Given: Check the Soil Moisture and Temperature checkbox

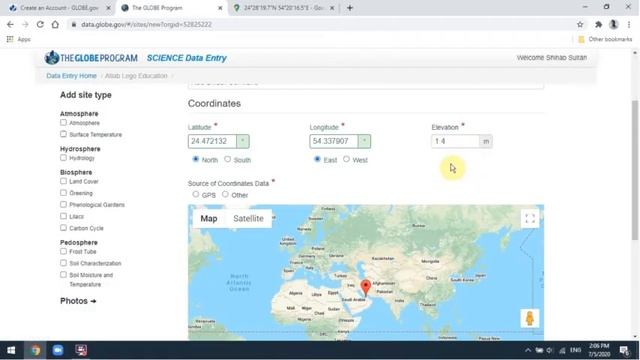Looking at the screenshot, I should pyautogui.click(x=63, y=275).
